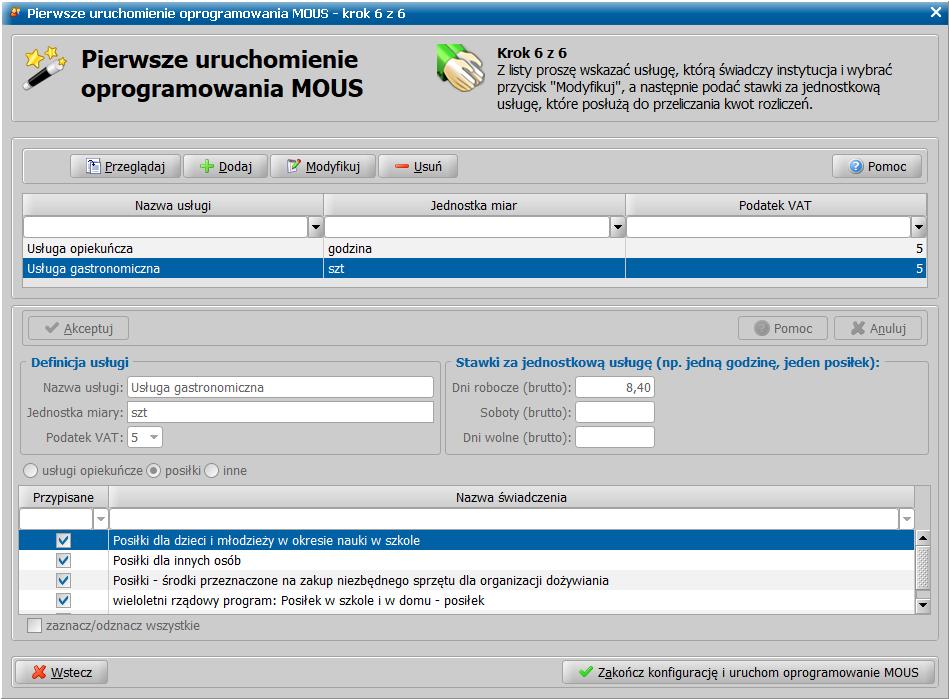
Task: Click the Dni wolne (brutto) rate field
Action: click(x=615, y=437)
